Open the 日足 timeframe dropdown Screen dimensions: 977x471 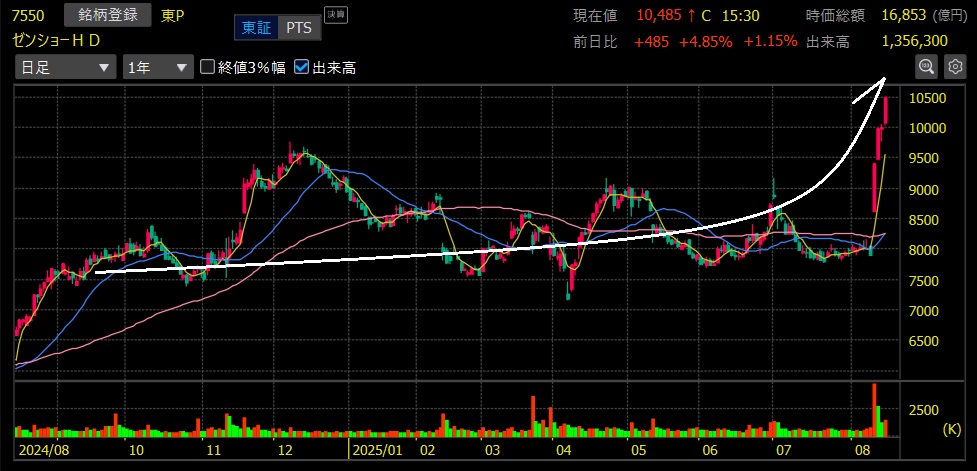pyautogui.click(x=64, y=67)
